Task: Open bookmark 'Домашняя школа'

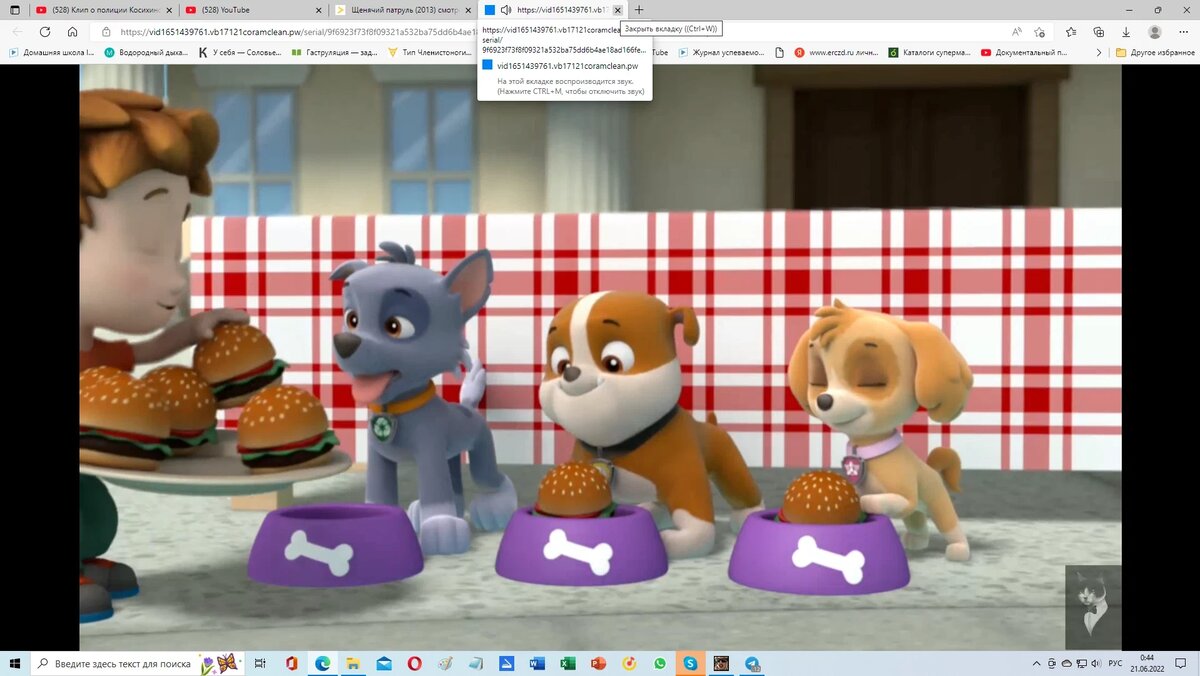Action: 52,52
